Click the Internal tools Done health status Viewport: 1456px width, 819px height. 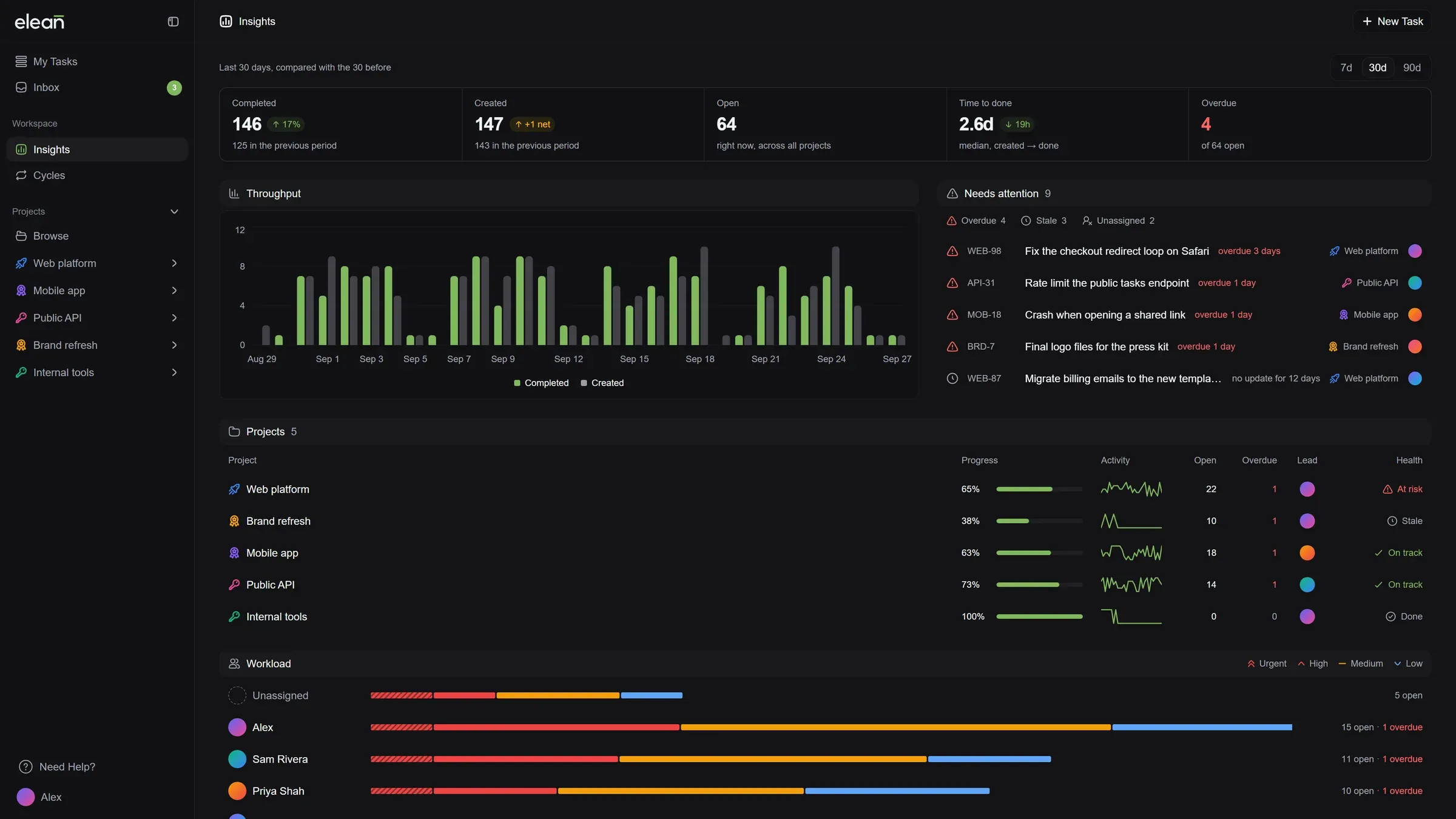click(x=1404, y=616)
